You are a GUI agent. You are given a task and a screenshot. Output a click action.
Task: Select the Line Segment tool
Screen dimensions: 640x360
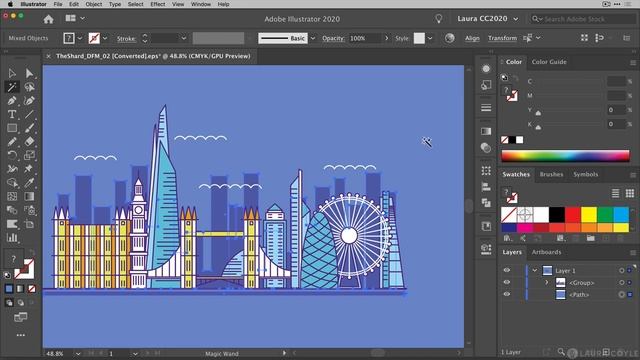click(29, 114)
